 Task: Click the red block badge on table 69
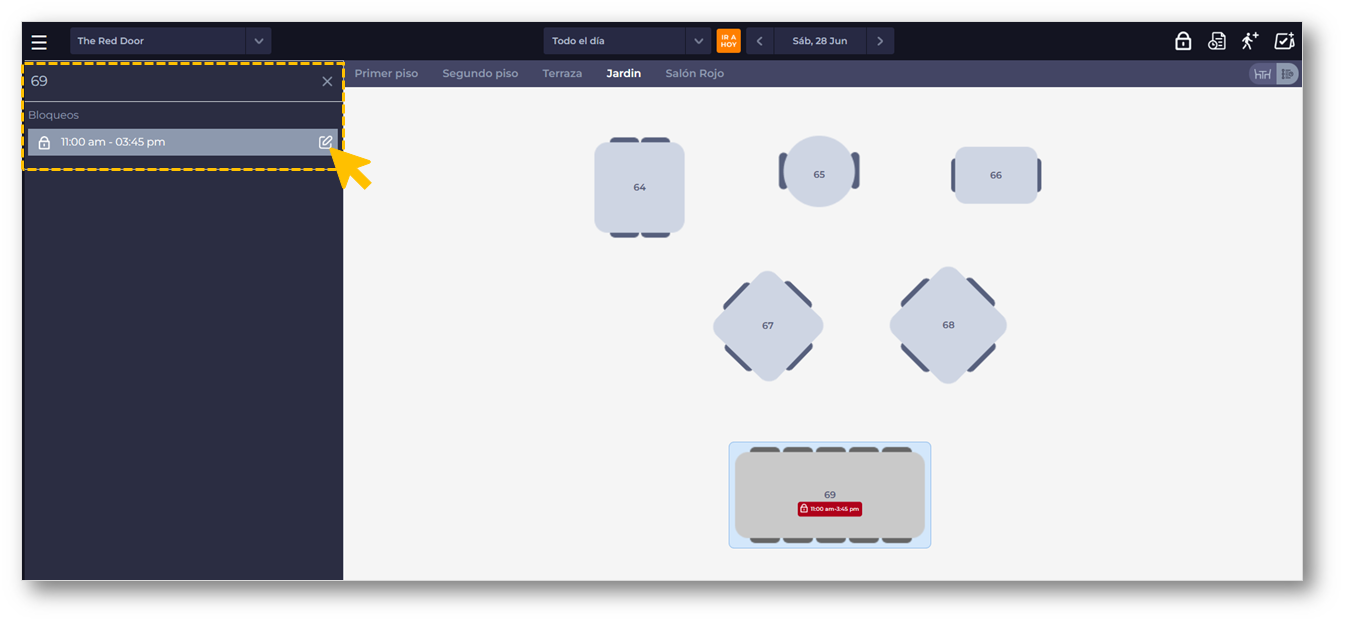(829, 509)
